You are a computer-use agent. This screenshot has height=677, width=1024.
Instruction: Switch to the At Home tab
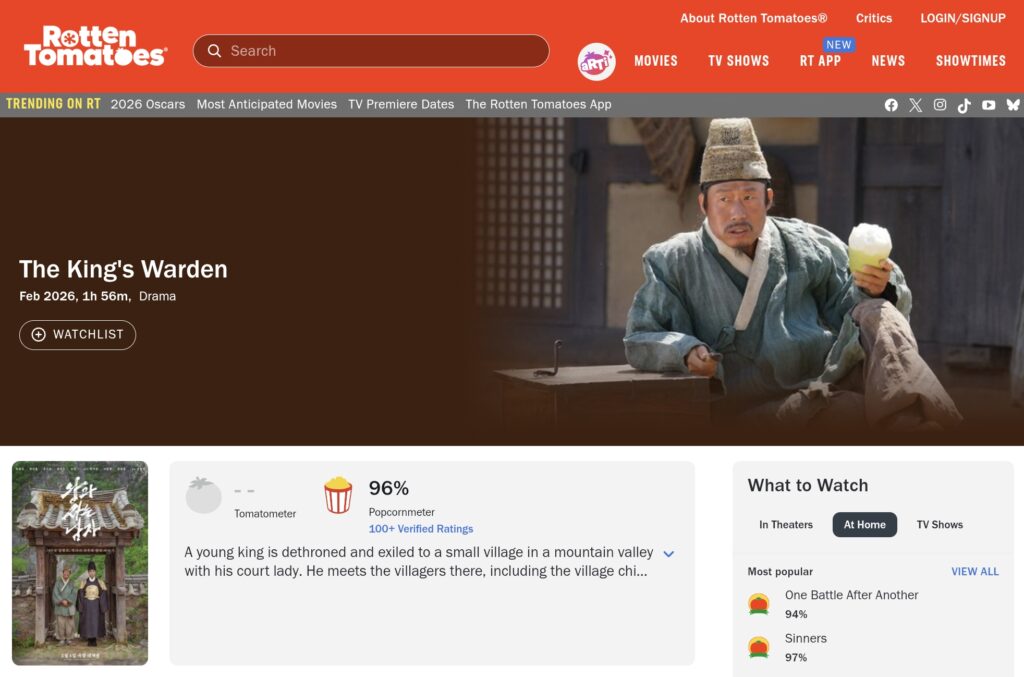click(x=864, y=523)
